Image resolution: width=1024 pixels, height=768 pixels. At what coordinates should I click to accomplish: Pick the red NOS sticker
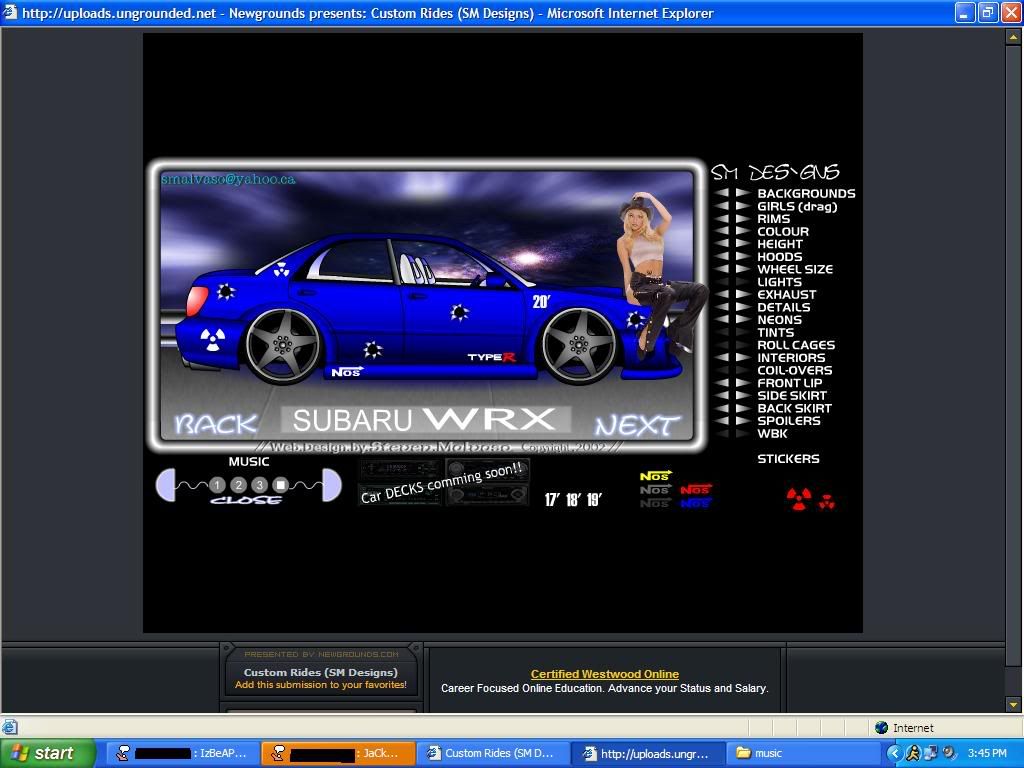coord(696,489)
